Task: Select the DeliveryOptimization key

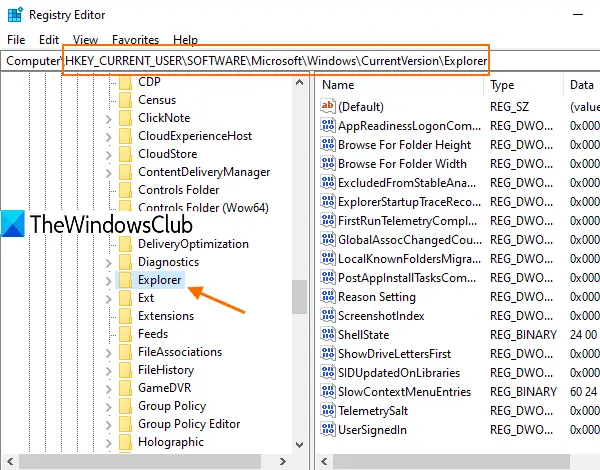Action: coord(193,244)
